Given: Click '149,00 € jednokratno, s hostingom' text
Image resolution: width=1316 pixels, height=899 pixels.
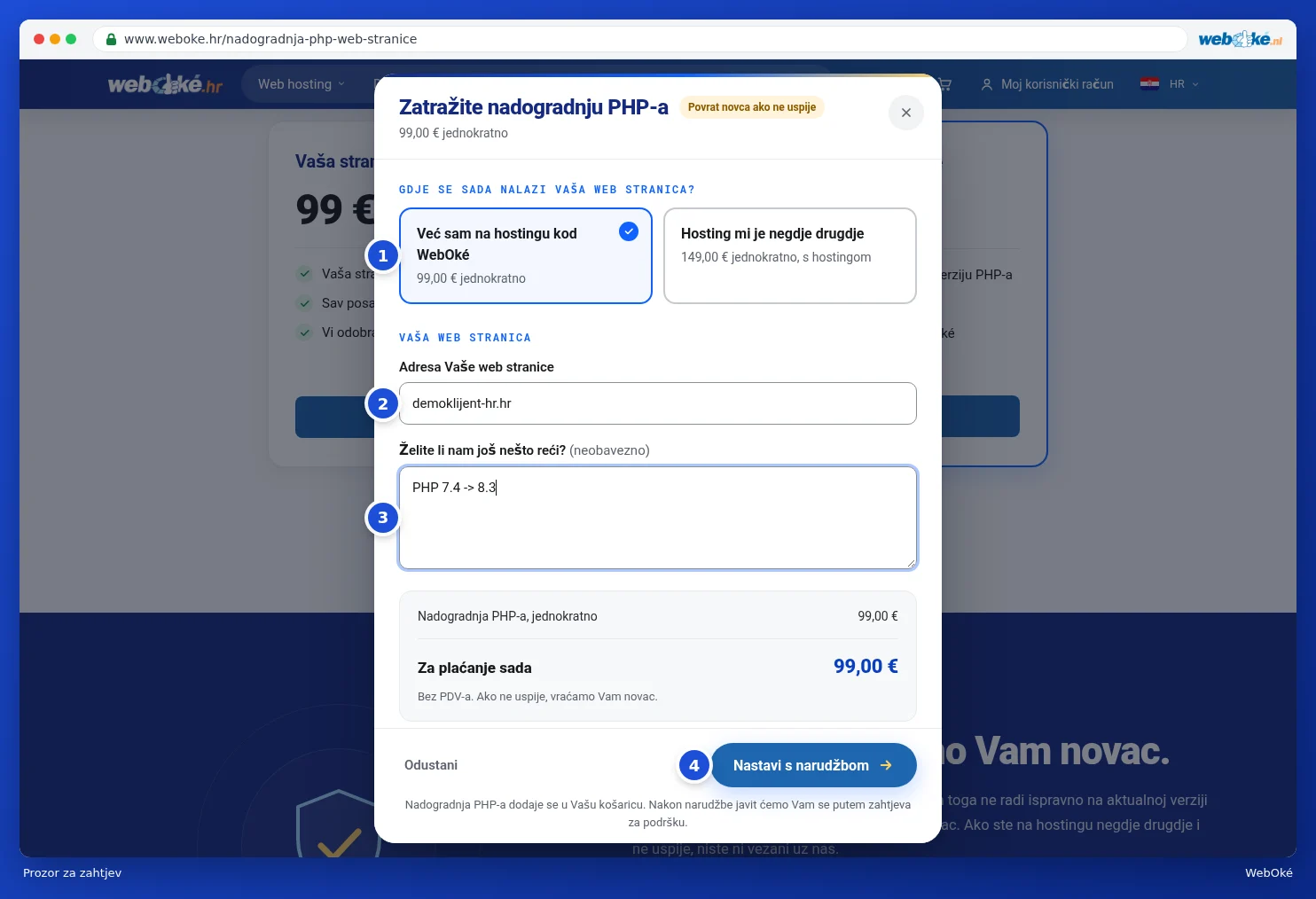Looking at the screenshot, I should (776, 257).
